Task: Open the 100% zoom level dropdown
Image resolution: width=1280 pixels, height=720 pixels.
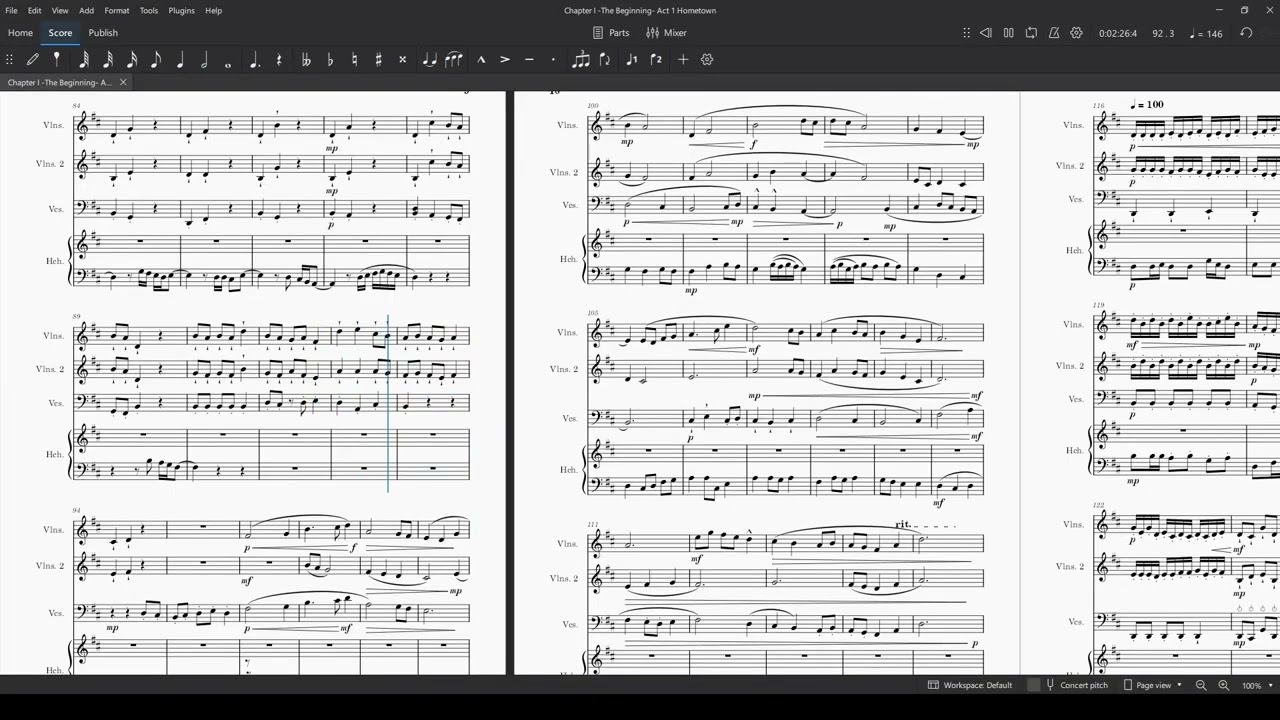Action: 1256,685
